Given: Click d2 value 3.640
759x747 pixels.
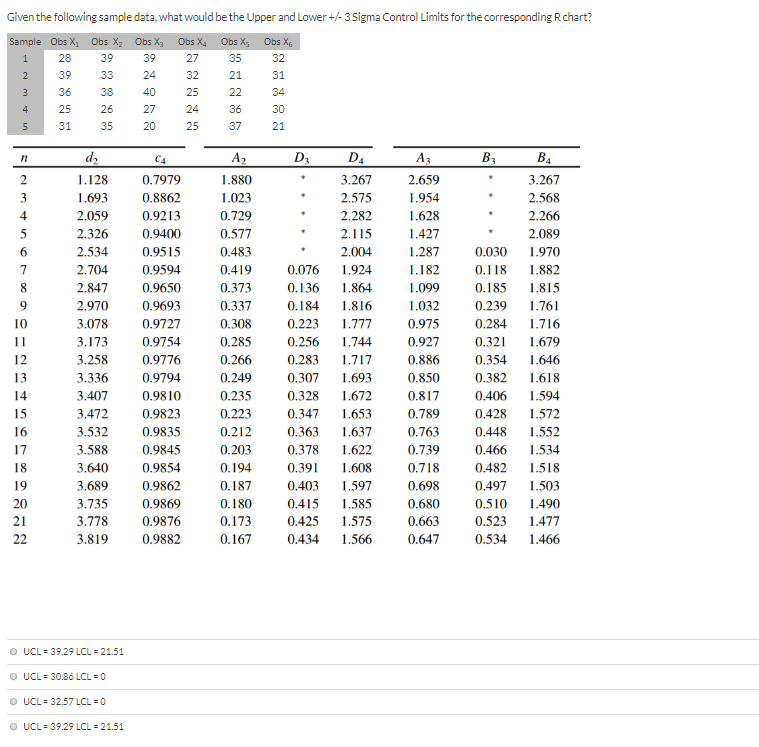Looking at the screenshot, I should [x=92, y=468].
